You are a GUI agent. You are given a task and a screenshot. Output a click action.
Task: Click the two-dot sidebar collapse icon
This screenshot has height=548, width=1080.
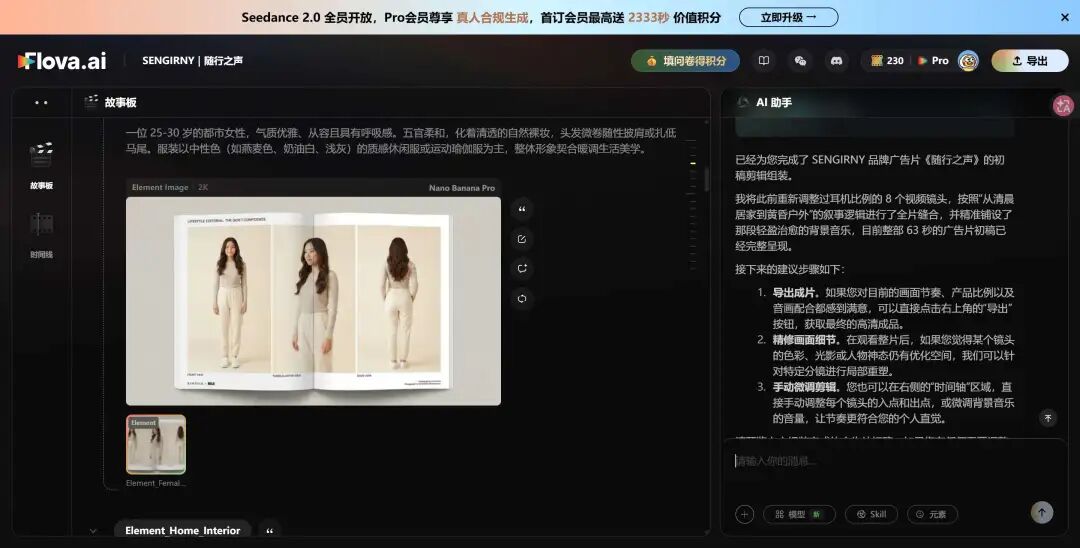(x=41, y=103)
